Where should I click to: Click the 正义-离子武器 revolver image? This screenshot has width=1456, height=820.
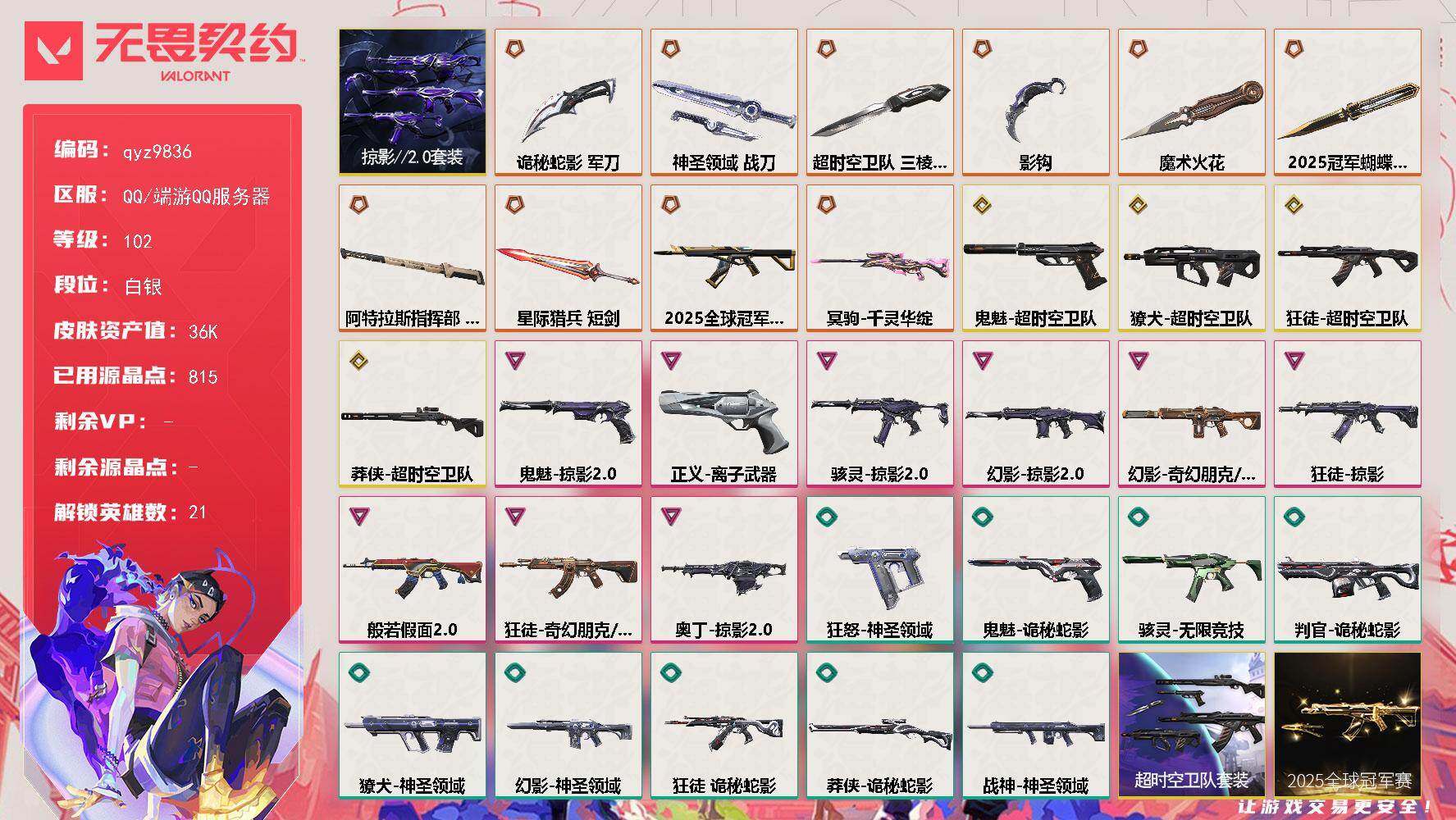(x=723, y=421)
